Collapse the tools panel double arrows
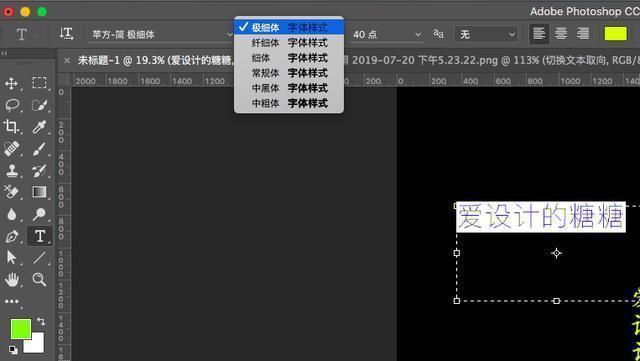Screen dimensions: 640x361 [x=4, y=53]
